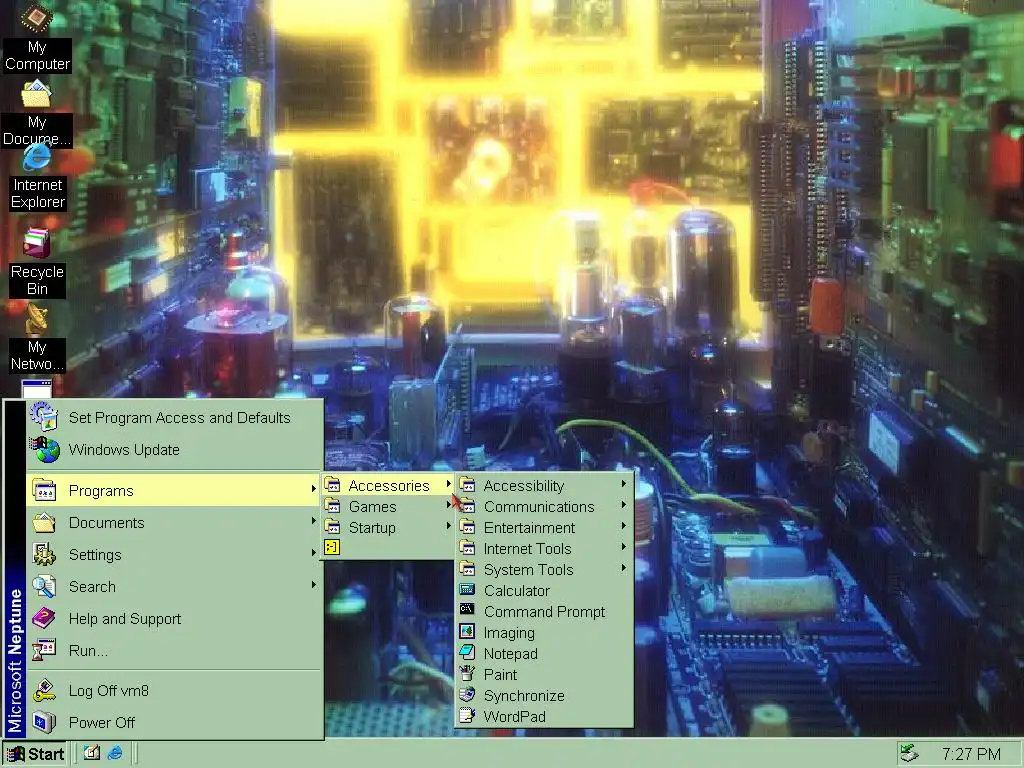Screen dimensions: 1024x768
Task: Click the Run icon in Start menu
Action: [44, 650]
